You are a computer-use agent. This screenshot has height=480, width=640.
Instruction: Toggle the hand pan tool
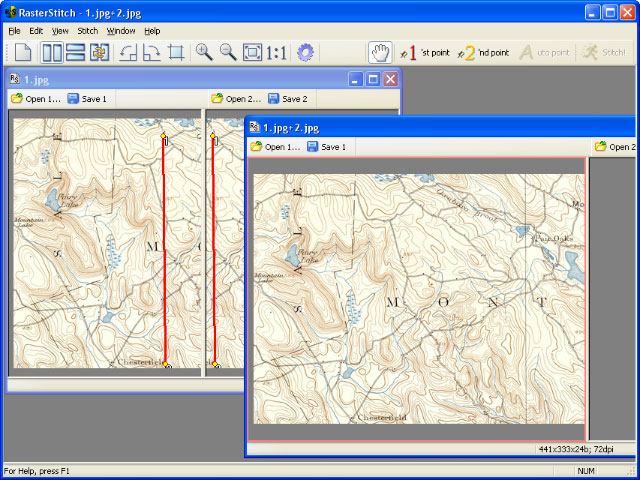point(380,52)
